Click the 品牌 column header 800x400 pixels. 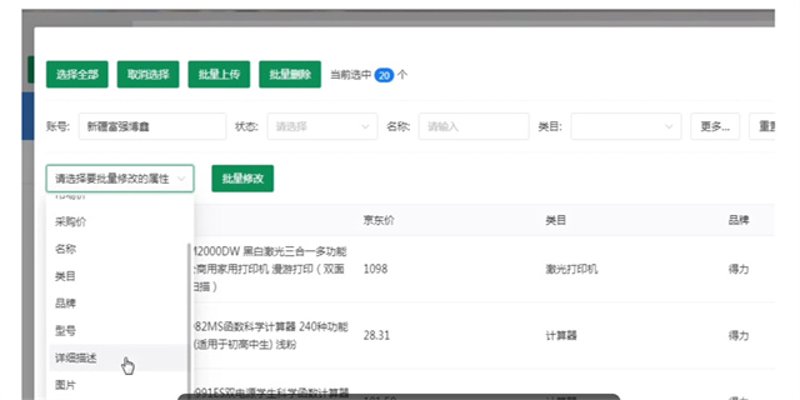(738, 220)
